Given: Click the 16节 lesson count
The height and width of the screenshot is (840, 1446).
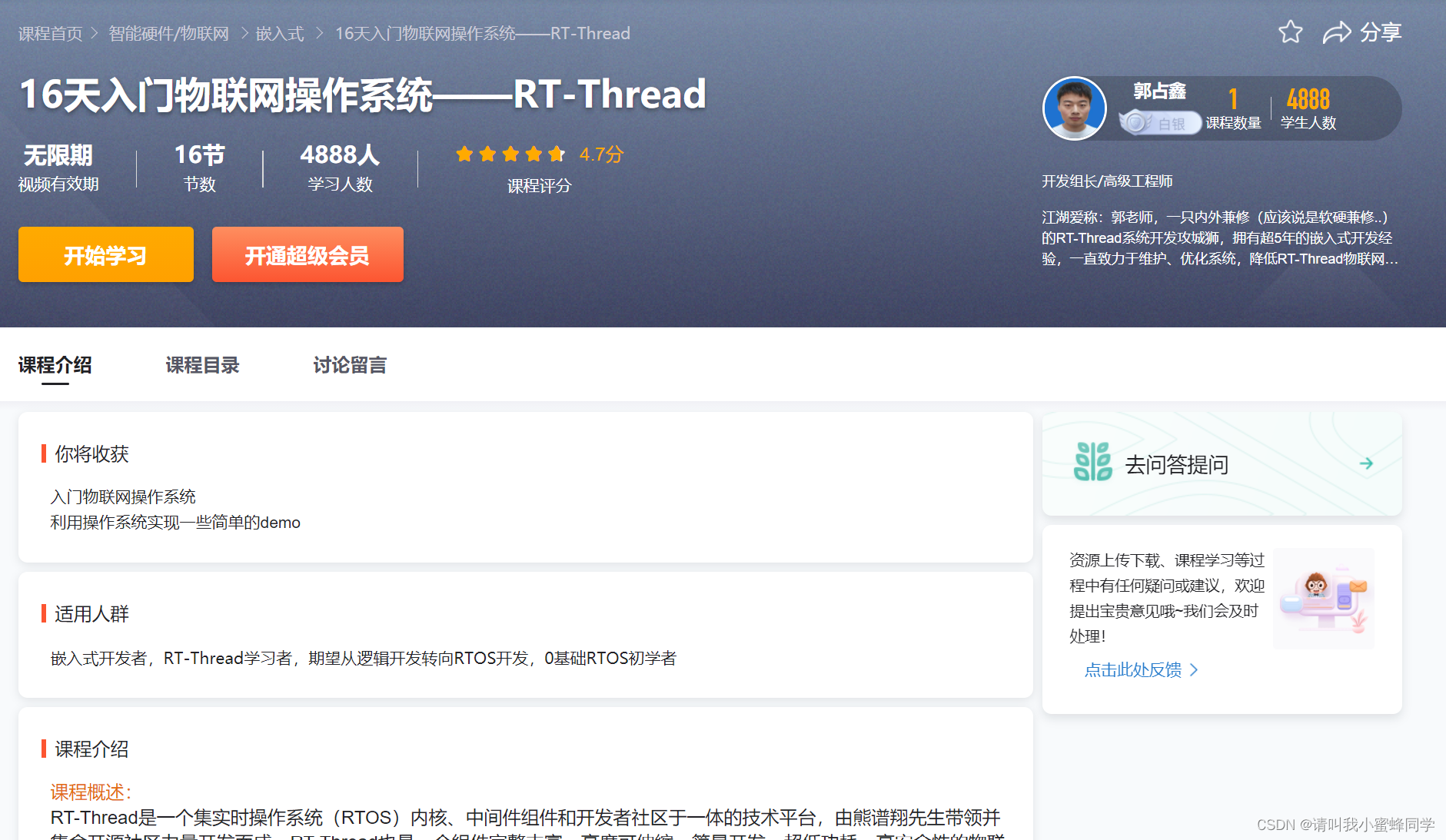Looking at the screenshot, I should tap(200, 155).
